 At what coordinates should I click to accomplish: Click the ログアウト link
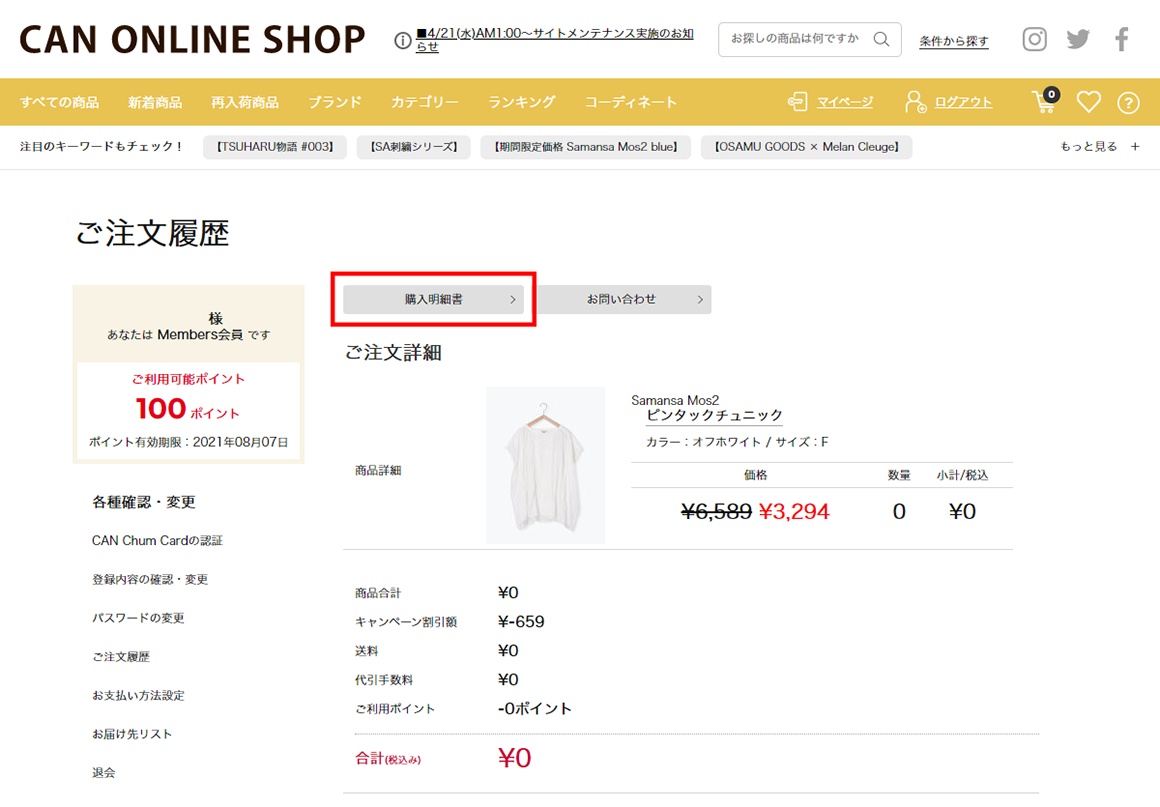pos(963,102)
